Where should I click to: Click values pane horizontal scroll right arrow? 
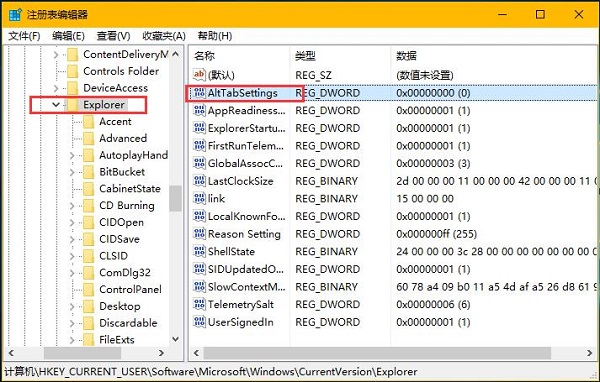coord(589,353)
